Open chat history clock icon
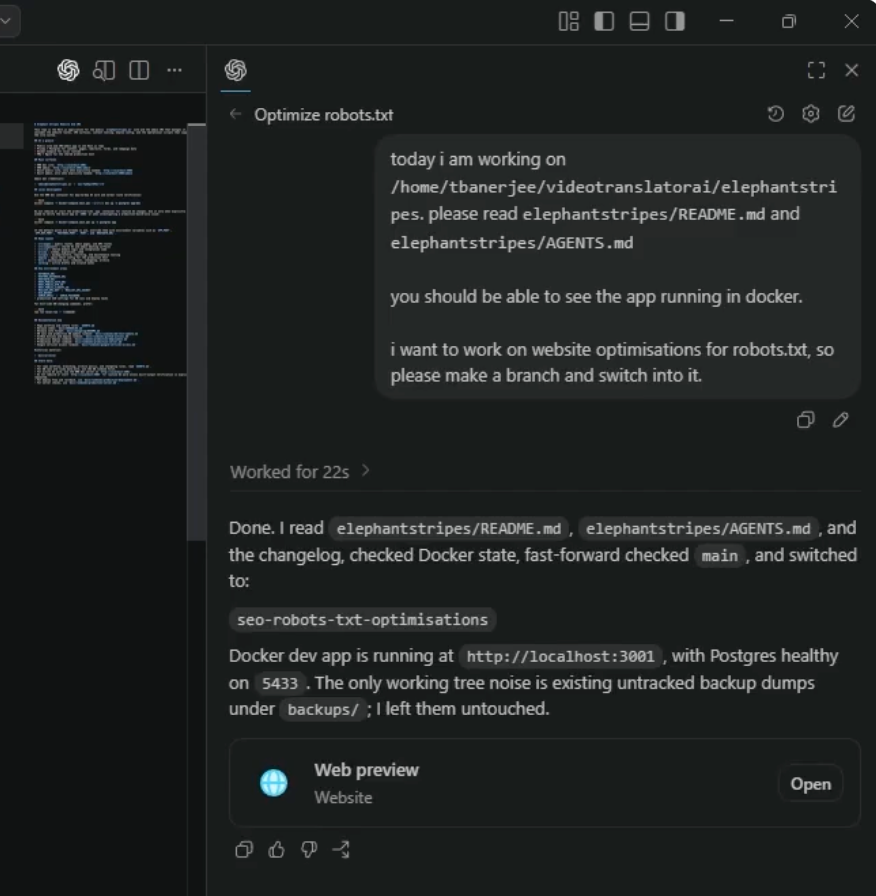The width and height of the screenshot is (876, 896). tap(775, 114)
